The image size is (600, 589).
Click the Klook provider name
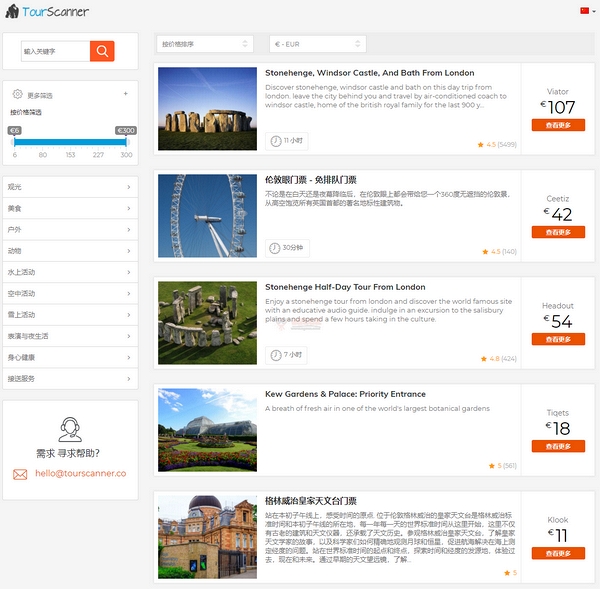[558, 520]
